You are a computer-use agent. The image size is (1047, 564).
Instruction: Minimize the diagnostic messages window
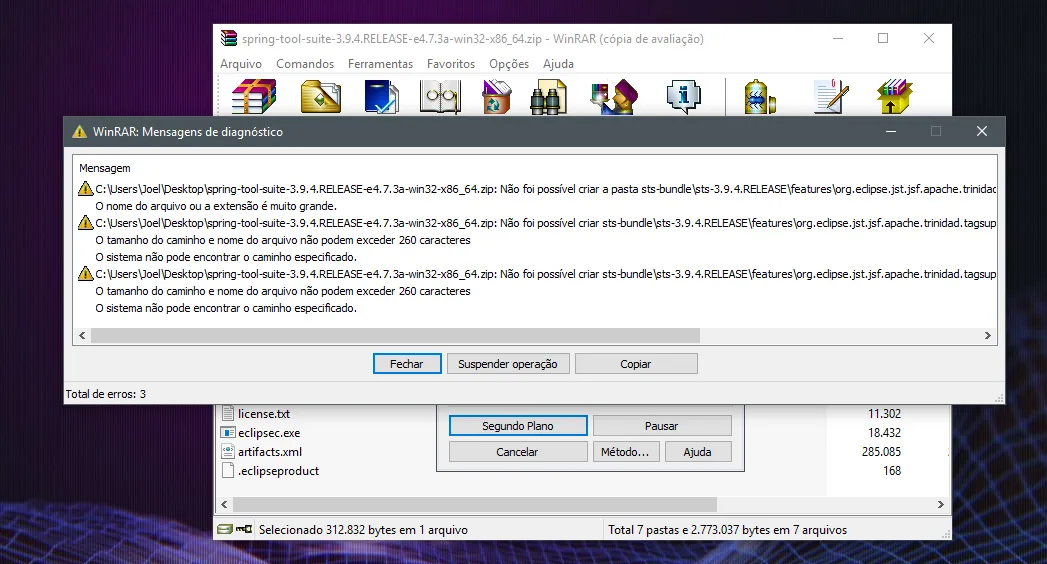tap(891, 131)
